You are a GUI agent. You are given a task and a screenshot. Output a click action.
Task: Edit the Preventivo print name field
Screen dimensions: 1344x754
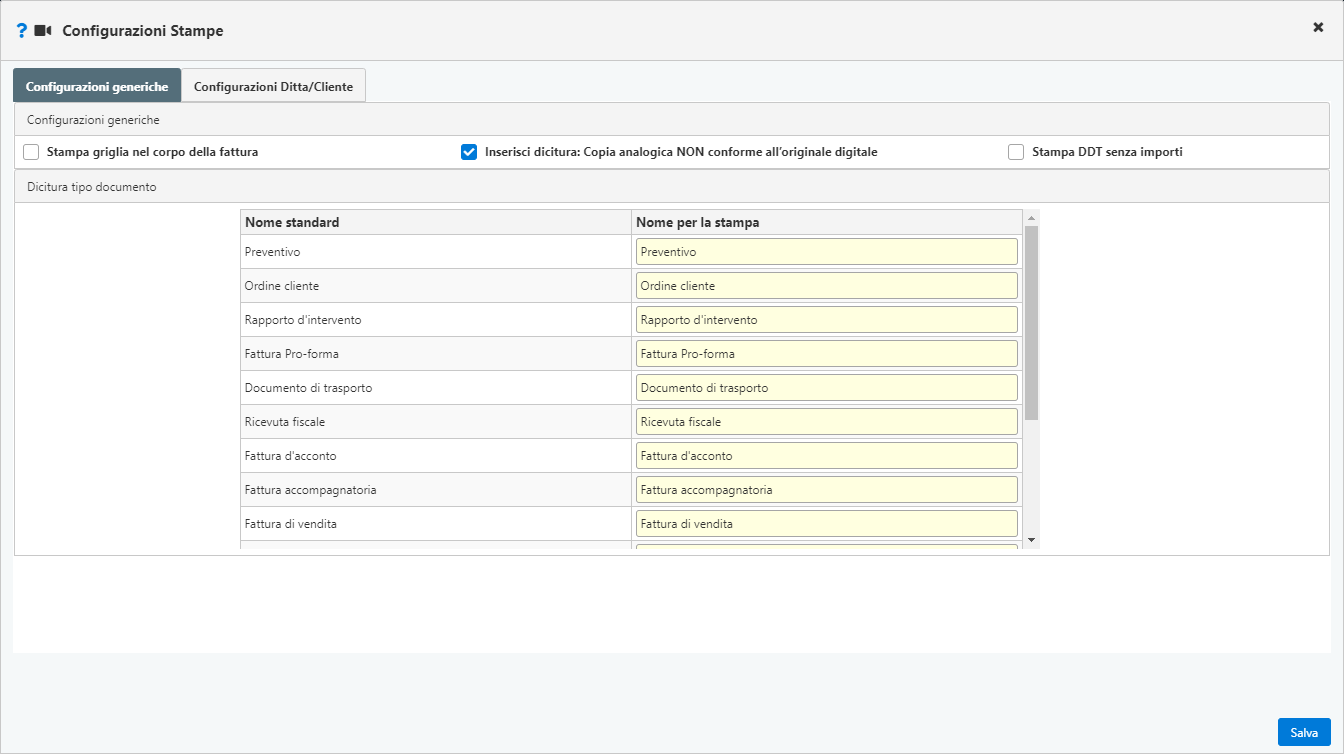[x=826, y=252]
